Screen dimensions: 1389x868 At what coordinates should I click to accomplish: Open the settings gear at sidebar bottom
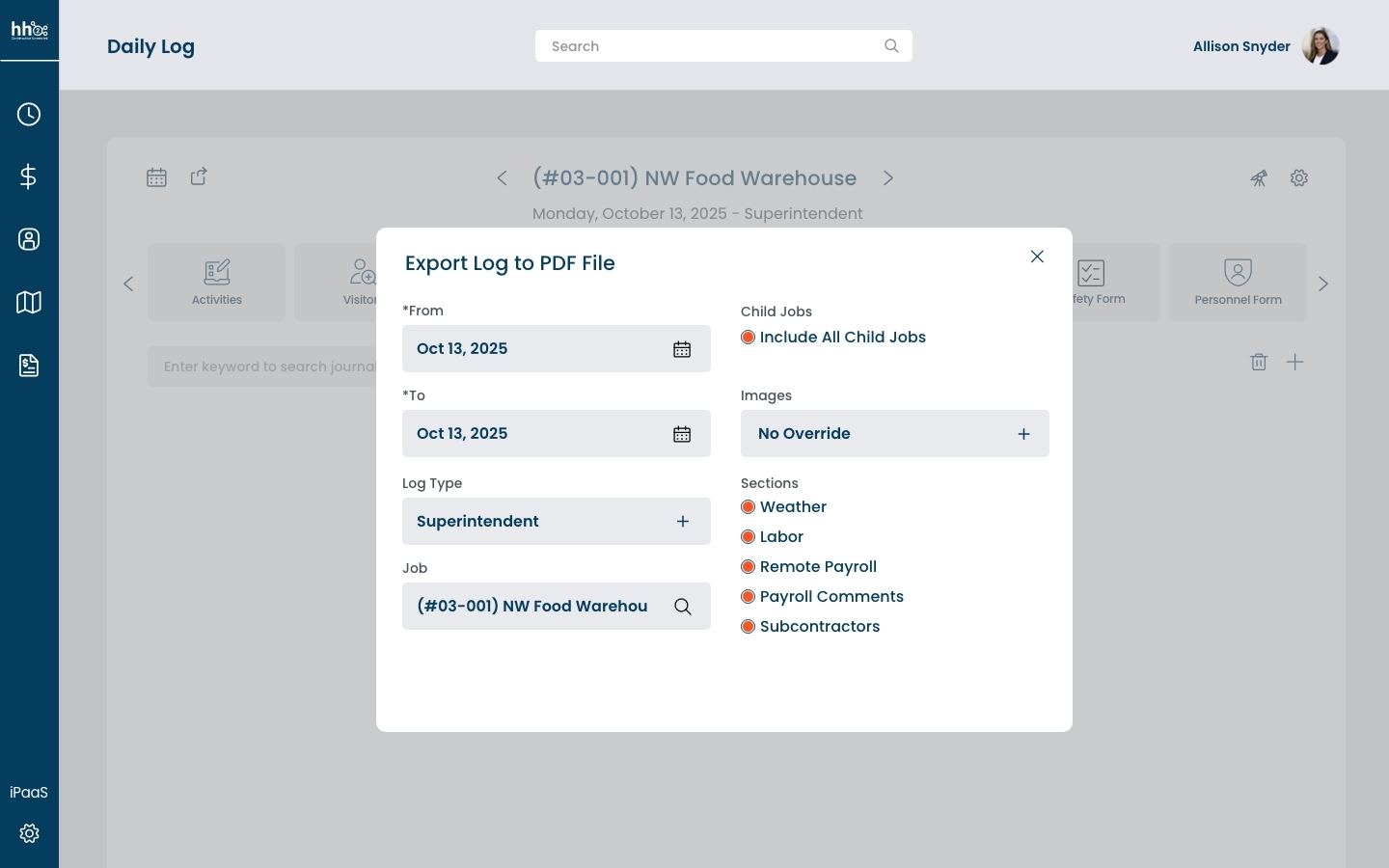pos(29,833)
